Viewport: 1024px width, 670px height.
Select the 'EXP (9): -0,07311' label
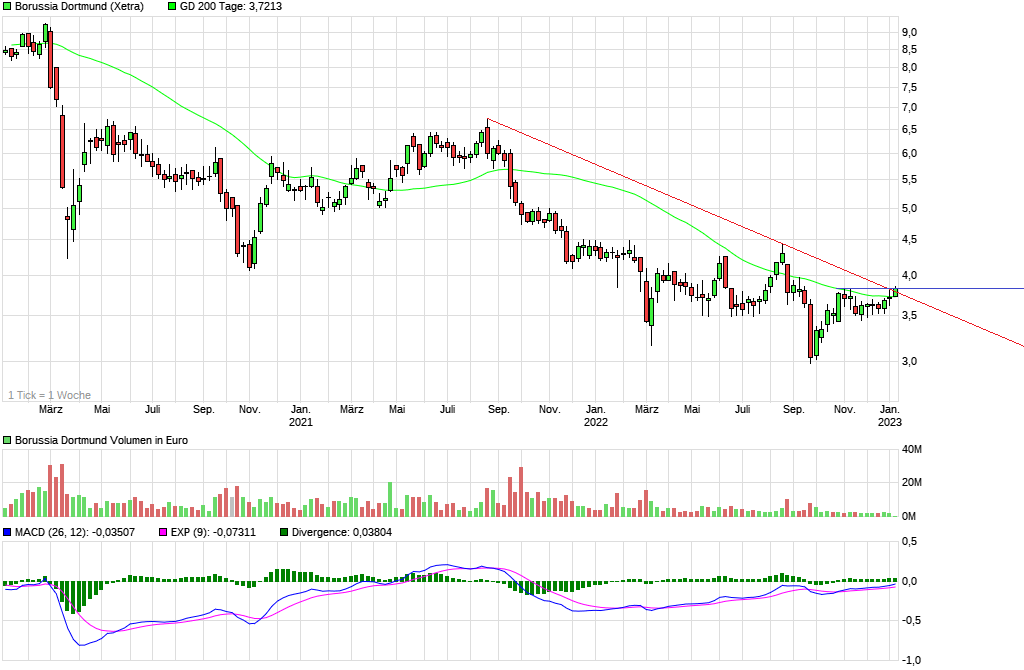point(214,533)
